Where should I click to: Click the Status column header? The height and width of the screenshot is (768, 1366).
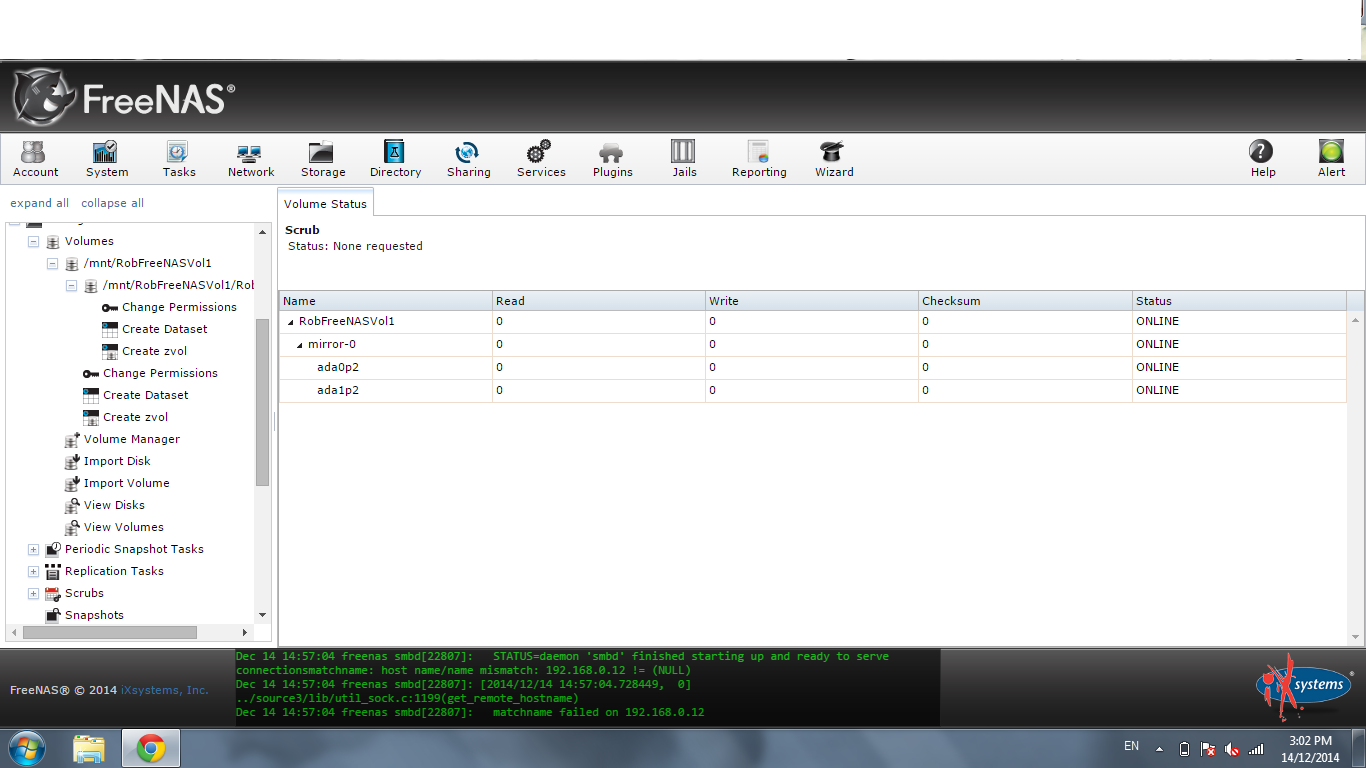click(1239, 301)
